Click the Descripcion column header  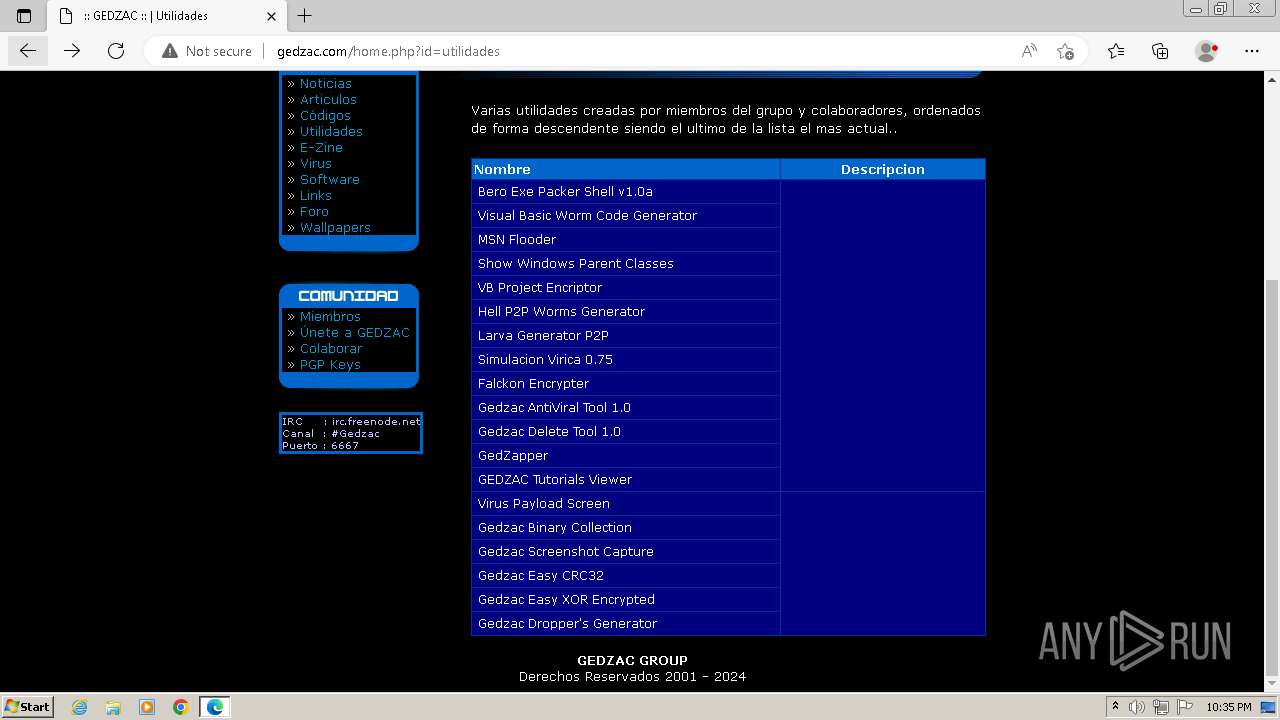(883, 169)
